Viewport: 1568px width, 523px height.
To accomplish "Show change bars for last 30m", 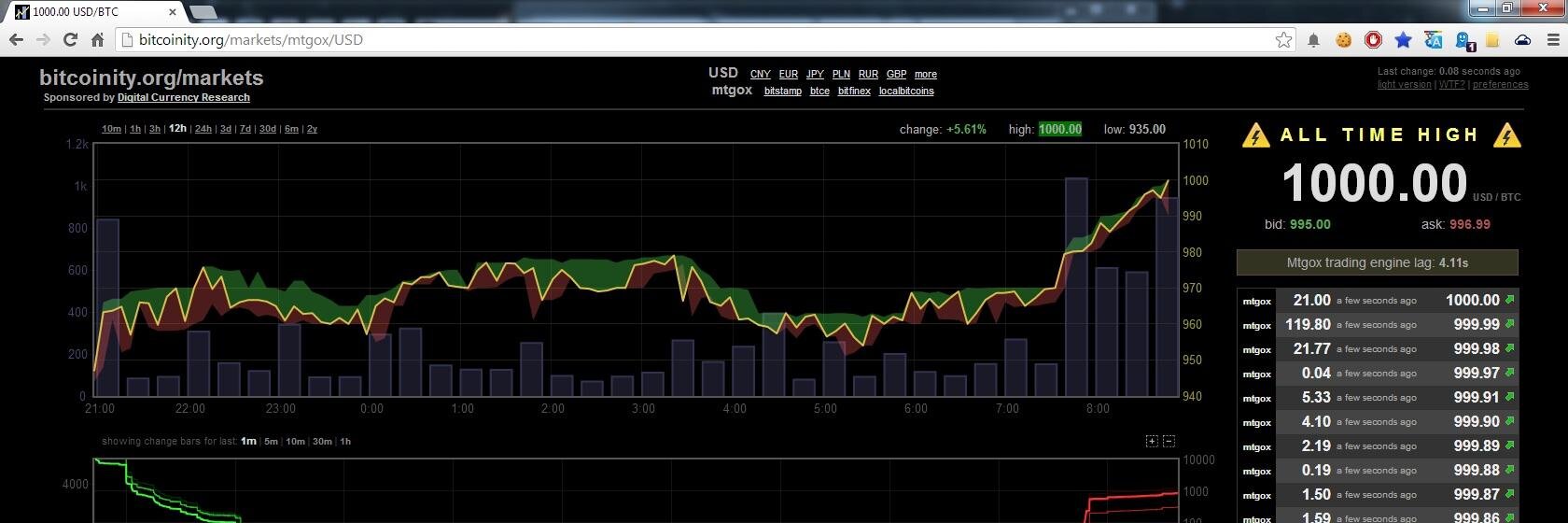I will click(322, 441).
